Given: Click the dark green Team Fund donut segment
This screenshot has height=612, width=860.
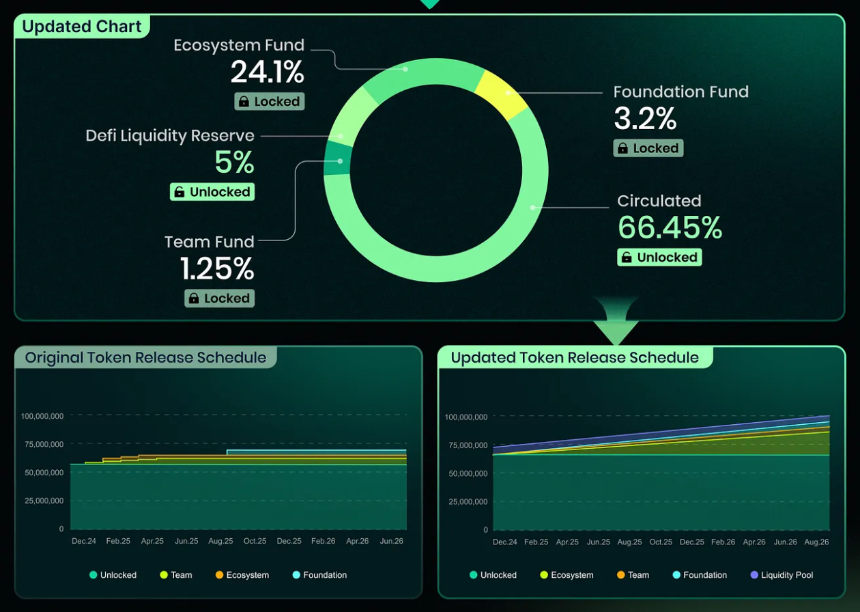Looking at the screenshot, I should [x=338, y=158].
